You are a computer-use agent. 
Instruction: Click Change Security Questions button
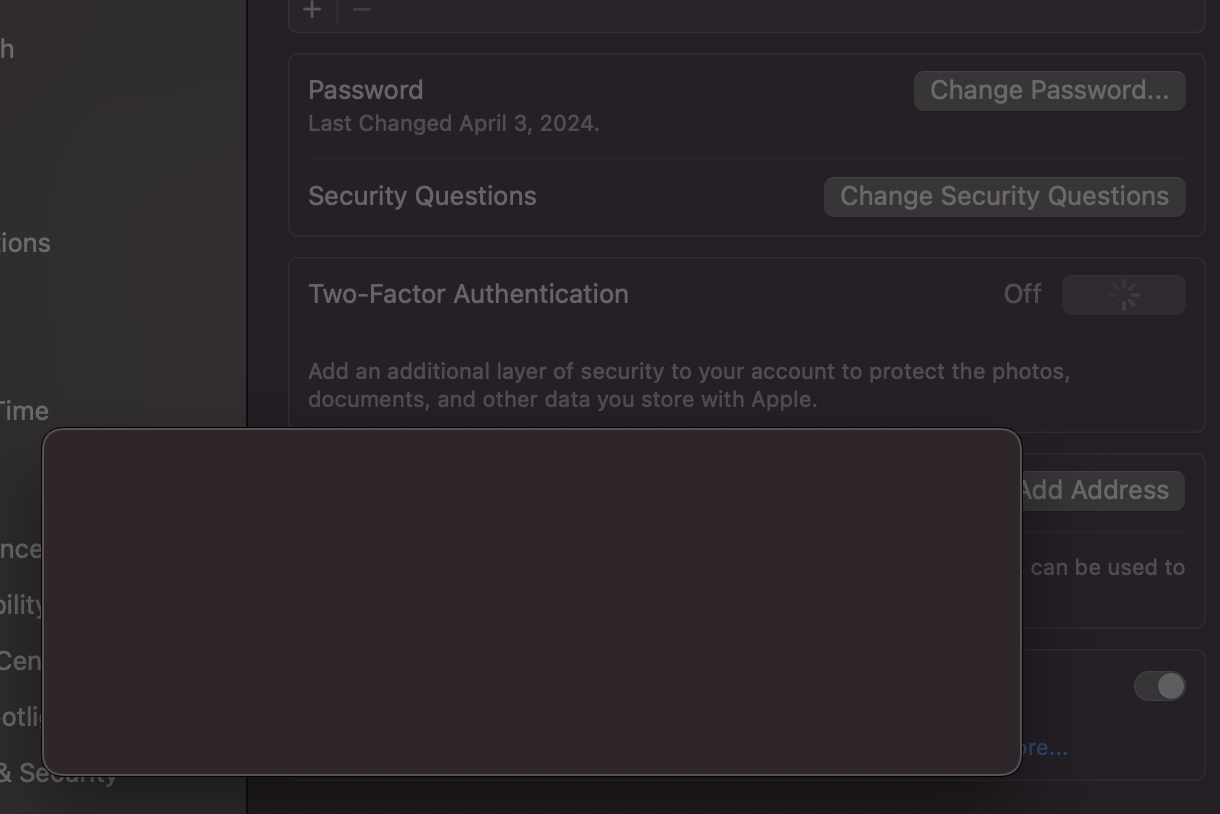1005,197
